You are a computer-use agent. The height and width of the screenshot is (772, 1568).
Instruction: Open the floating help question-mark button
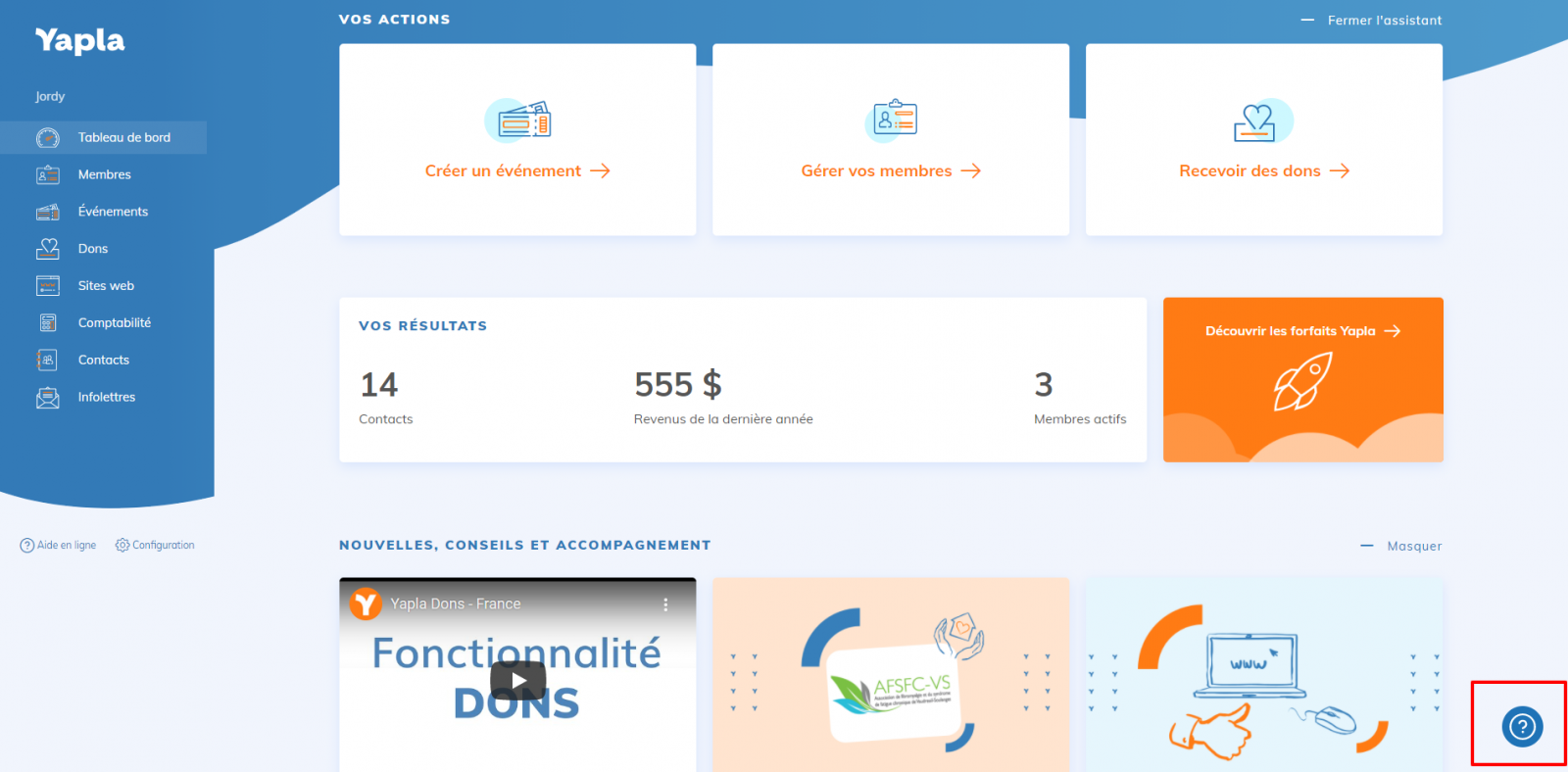point(1522,726)
